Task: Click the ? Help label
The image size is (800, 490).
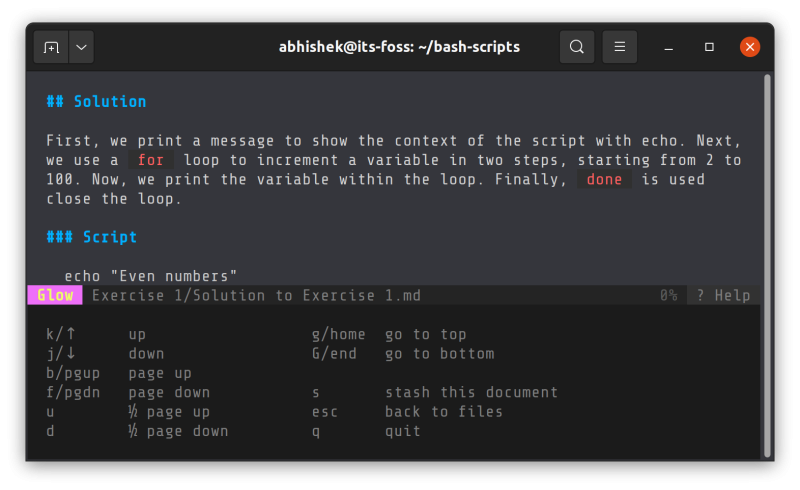Action: point(723,296)
